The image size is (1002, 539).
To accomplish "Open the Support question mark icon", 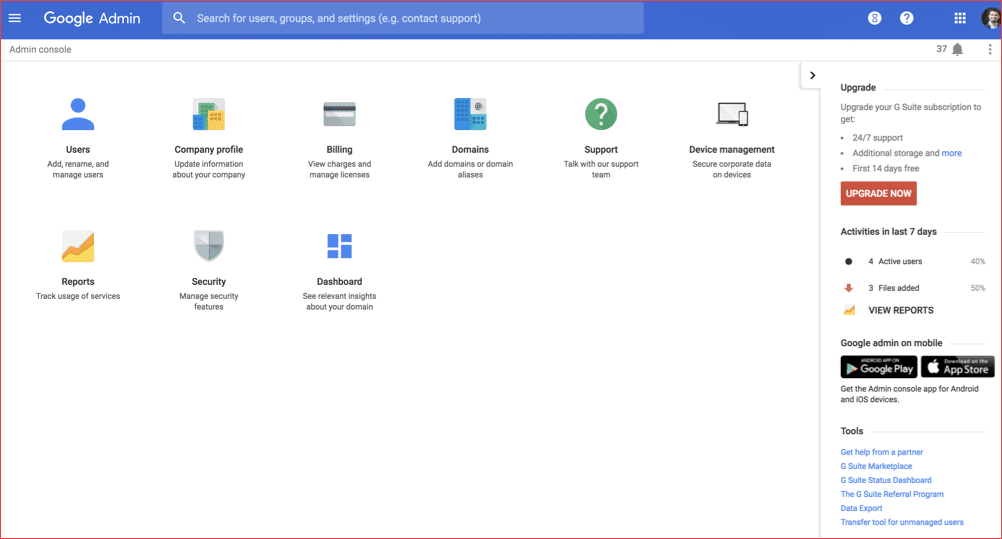I will (x=601, y=114).
